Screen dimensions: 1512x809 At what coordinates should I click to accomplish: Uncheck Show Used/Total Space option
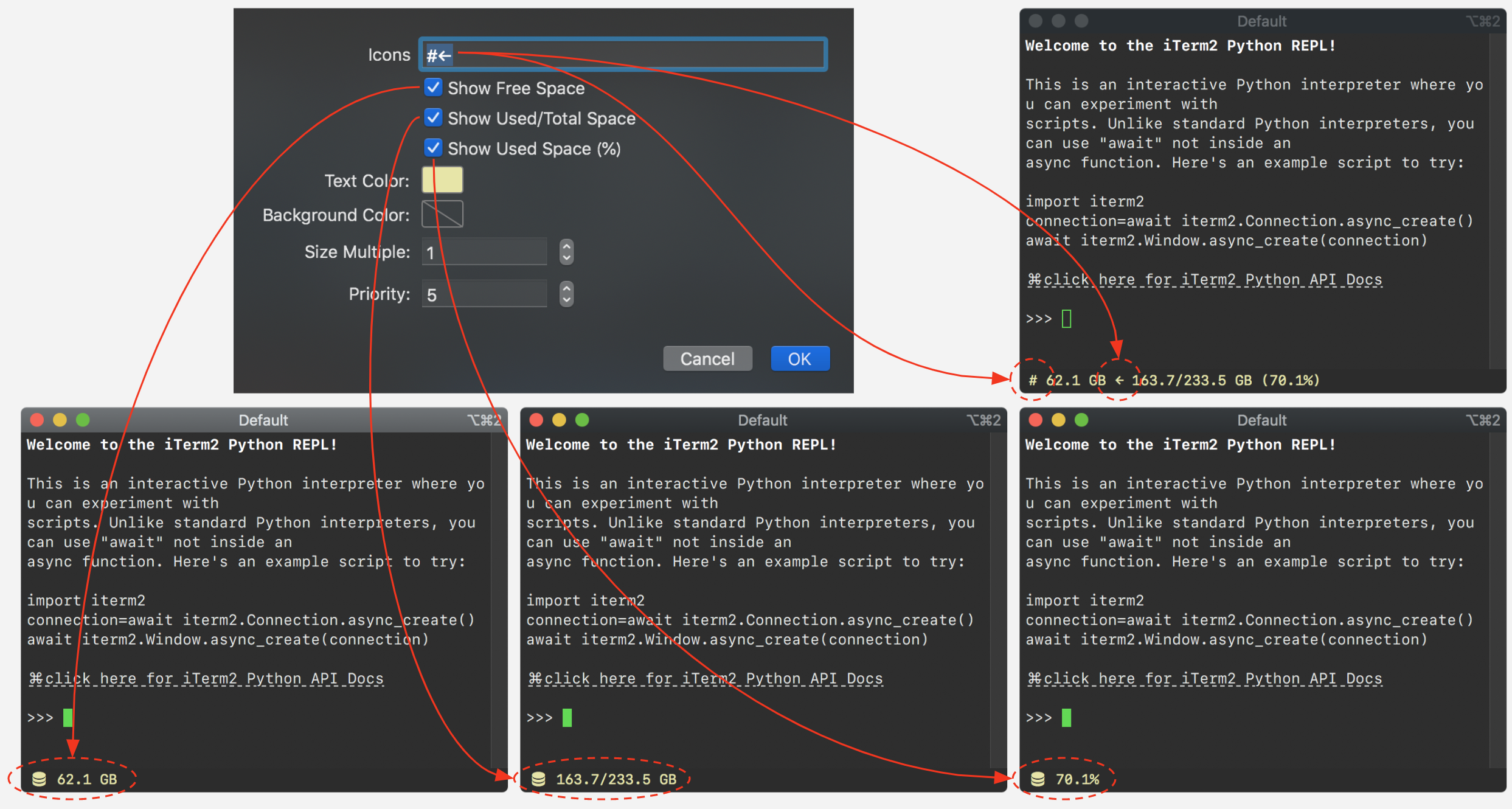(433, 117)
